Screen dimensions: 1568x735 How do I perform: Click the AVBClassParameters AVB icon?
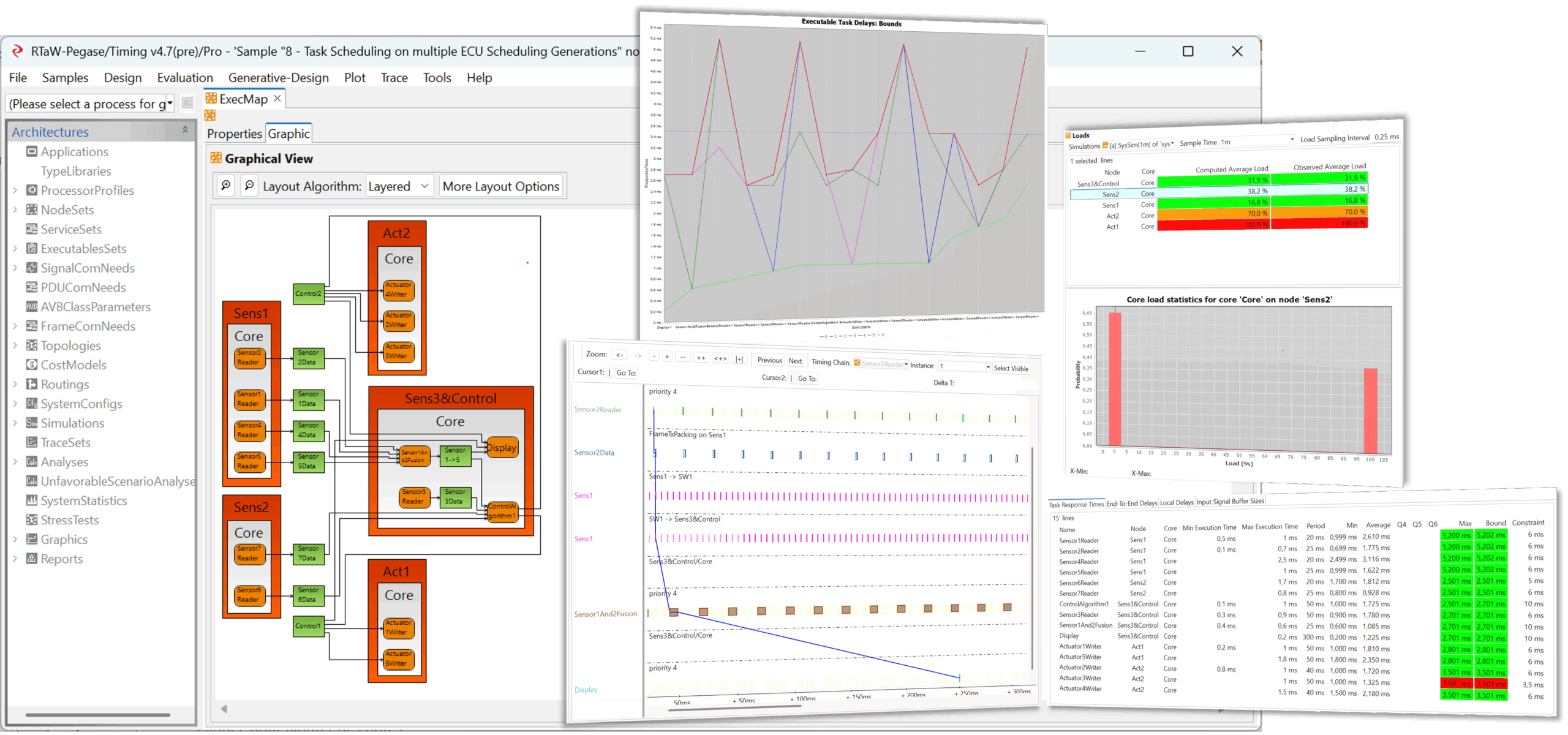(x=32, y=306)
